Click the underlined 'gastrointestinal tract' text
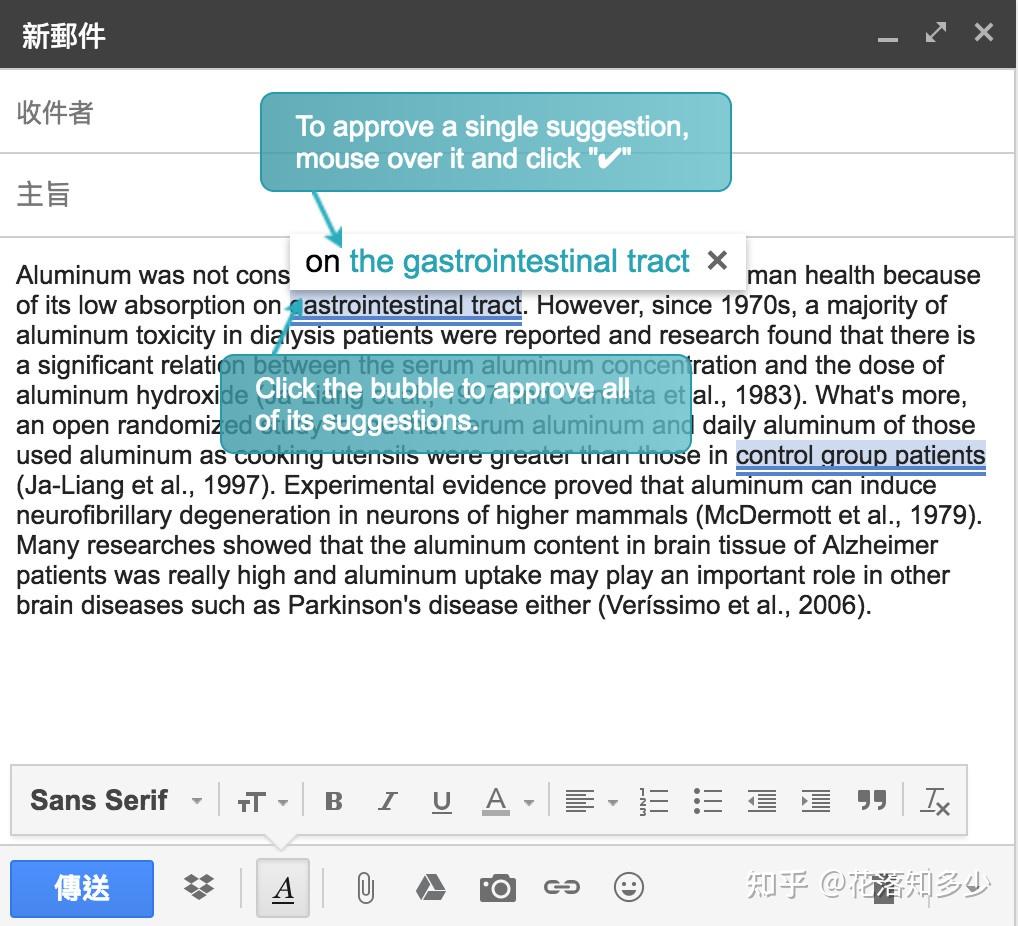 pyautogui.click(x=407, y=306)
